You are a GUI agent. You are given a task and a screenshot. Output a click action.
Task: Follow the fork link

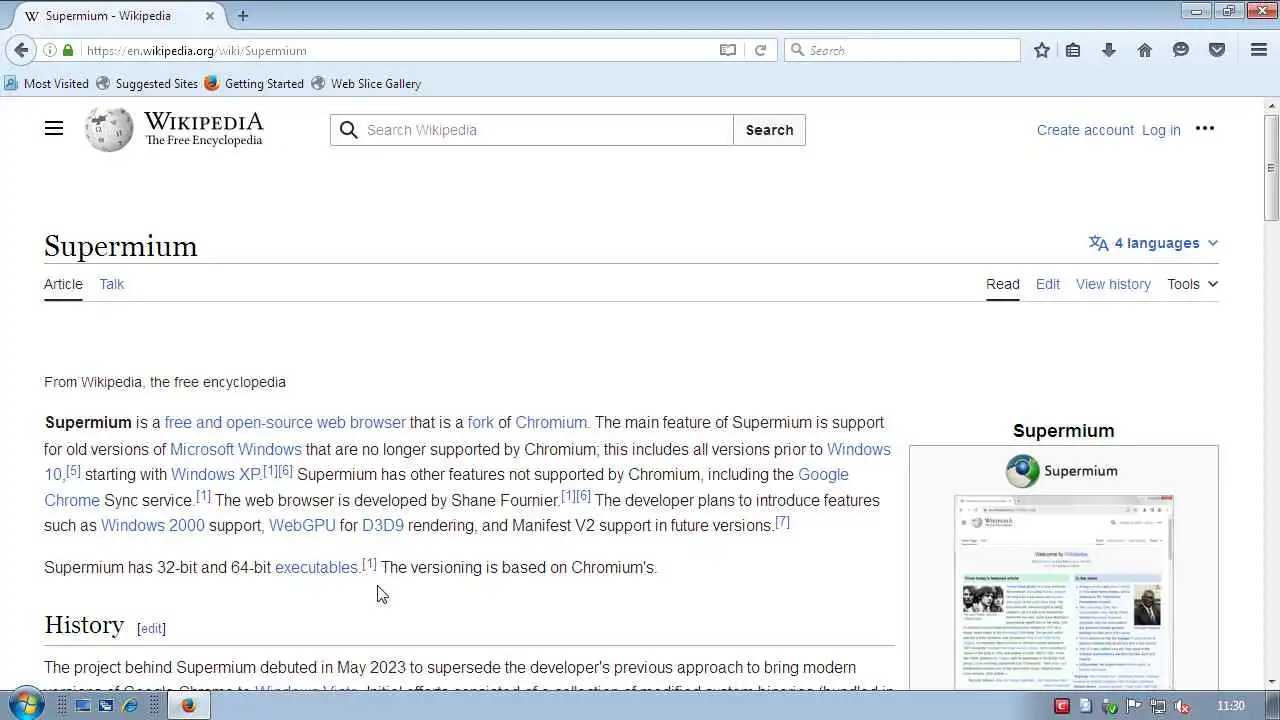click(x=481, y=422)
